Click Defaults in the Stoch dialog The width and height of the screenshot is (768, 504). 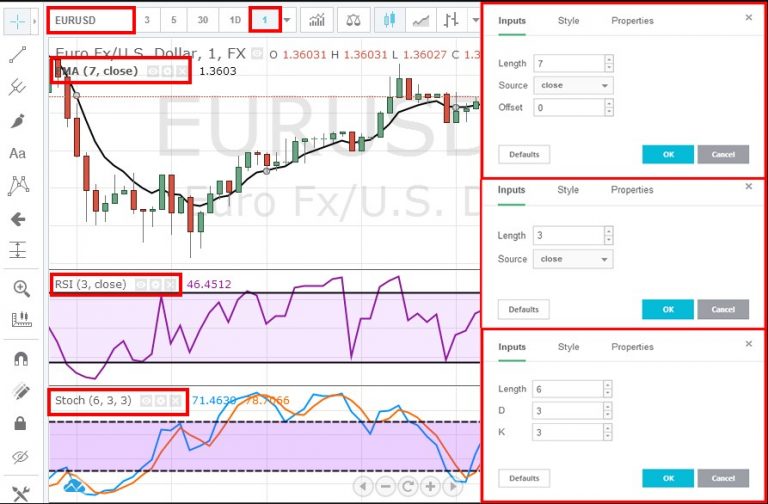click(524, 478)
